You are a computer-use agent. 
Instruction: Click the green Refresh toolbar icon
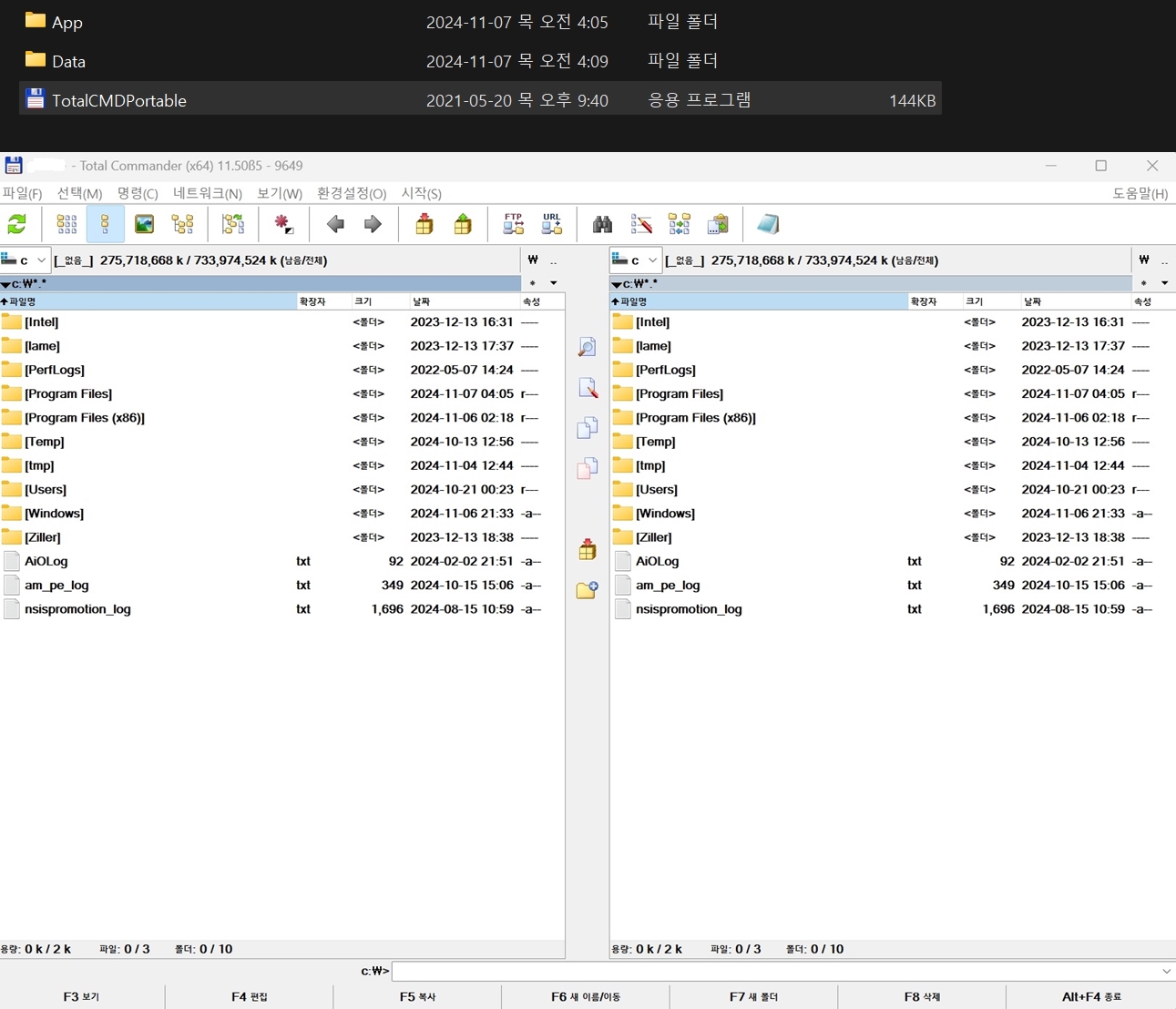pyautogui.click(x=17, y=224)
